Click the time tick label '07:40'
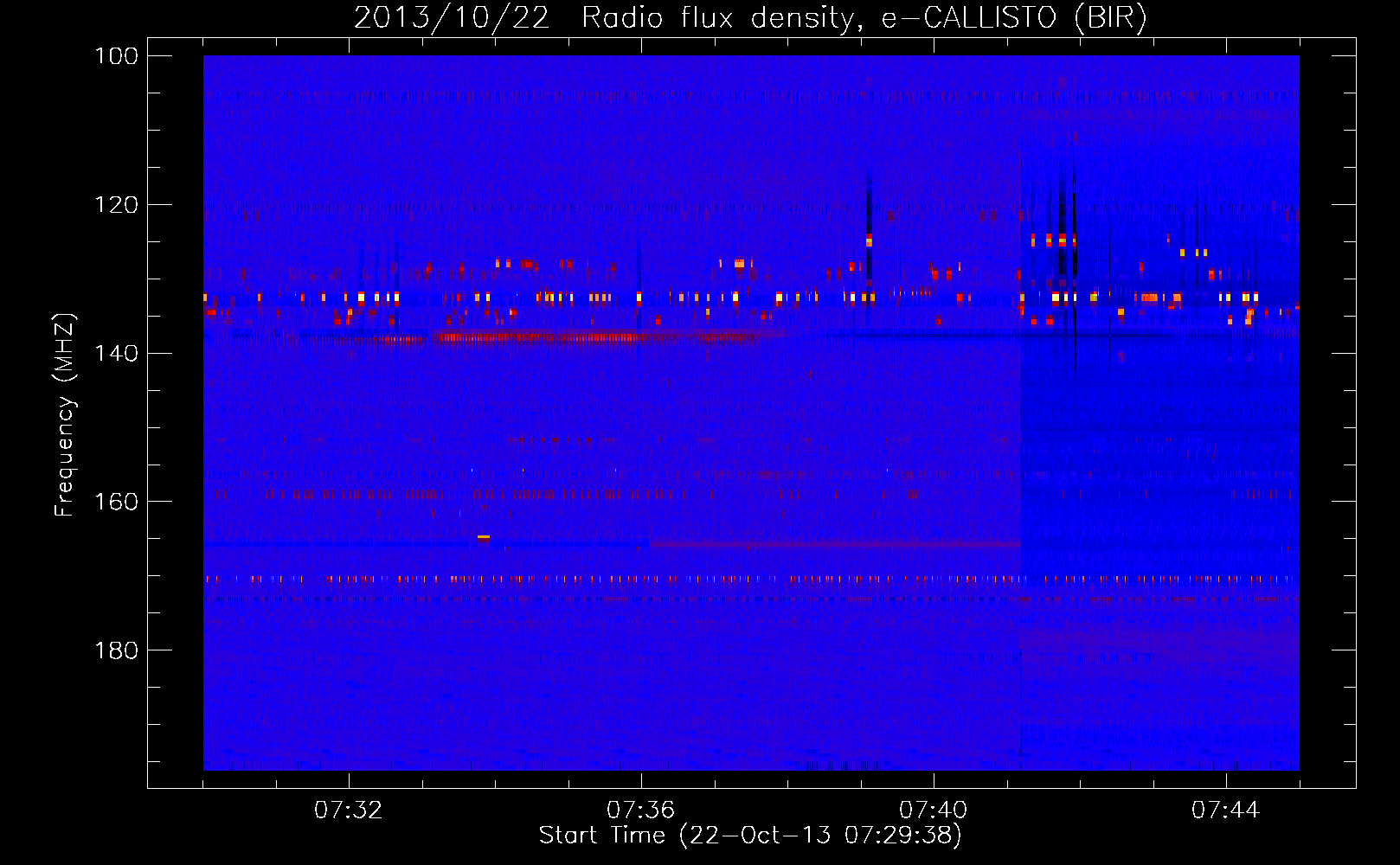The height and width of the screenshot is (865, 1400). (933, 811)
